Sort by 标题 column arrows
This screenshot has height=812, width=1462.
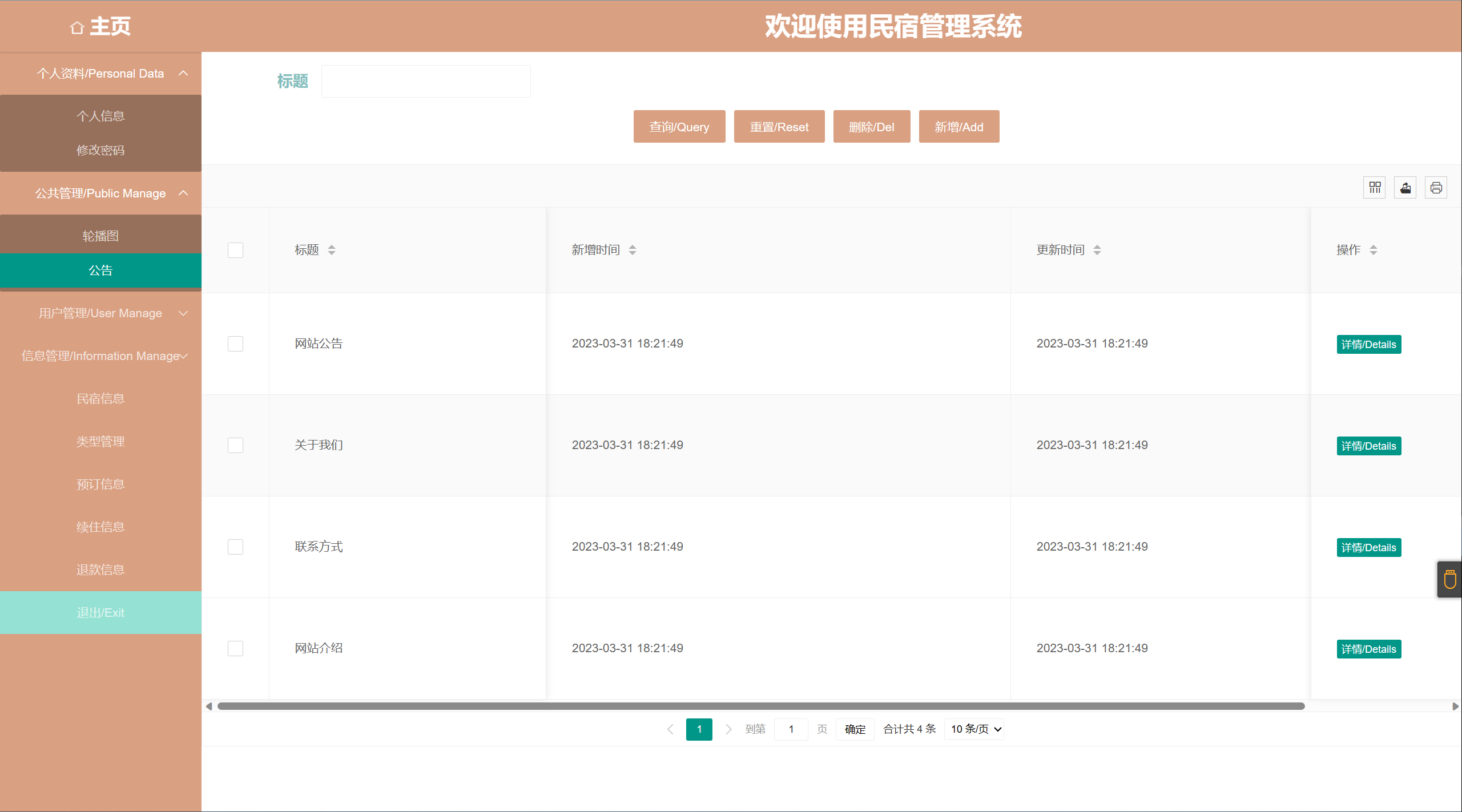pyautogui.click(x=332, y=250)
